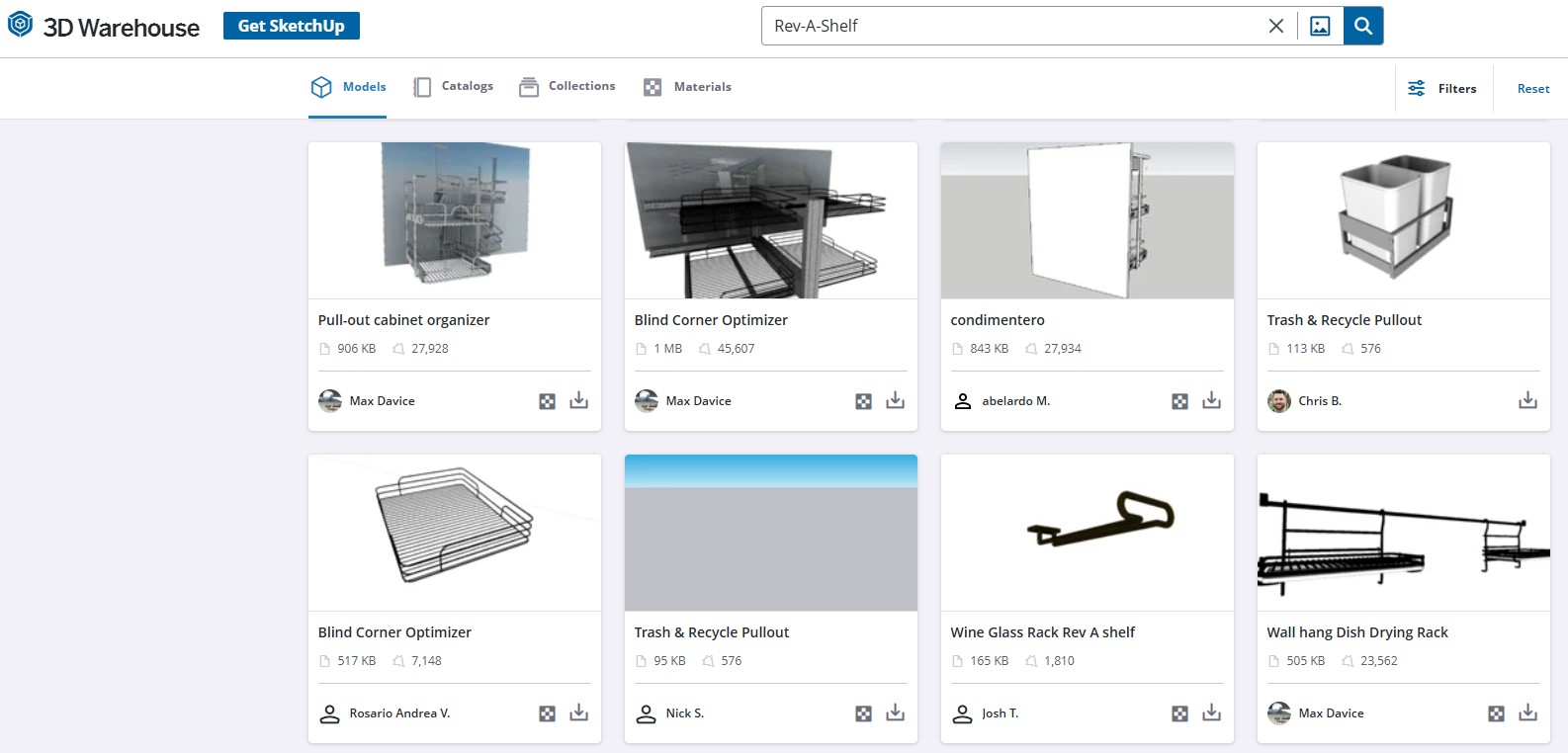Open search by image
Viewport: 1568px width, 753px height.
1320,26
